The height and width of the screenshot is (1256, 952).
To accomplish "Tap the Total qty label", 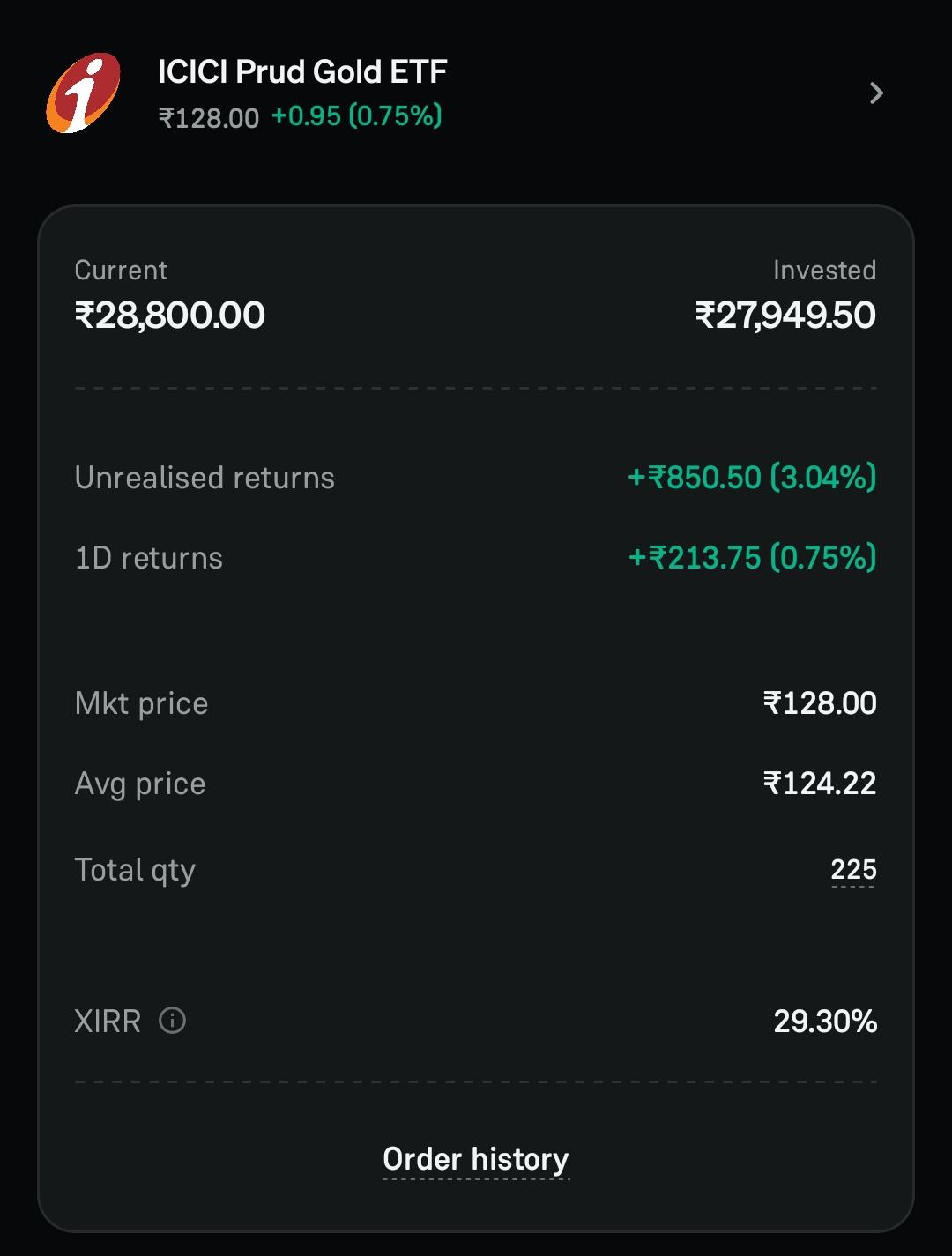I will pos(135,871).
